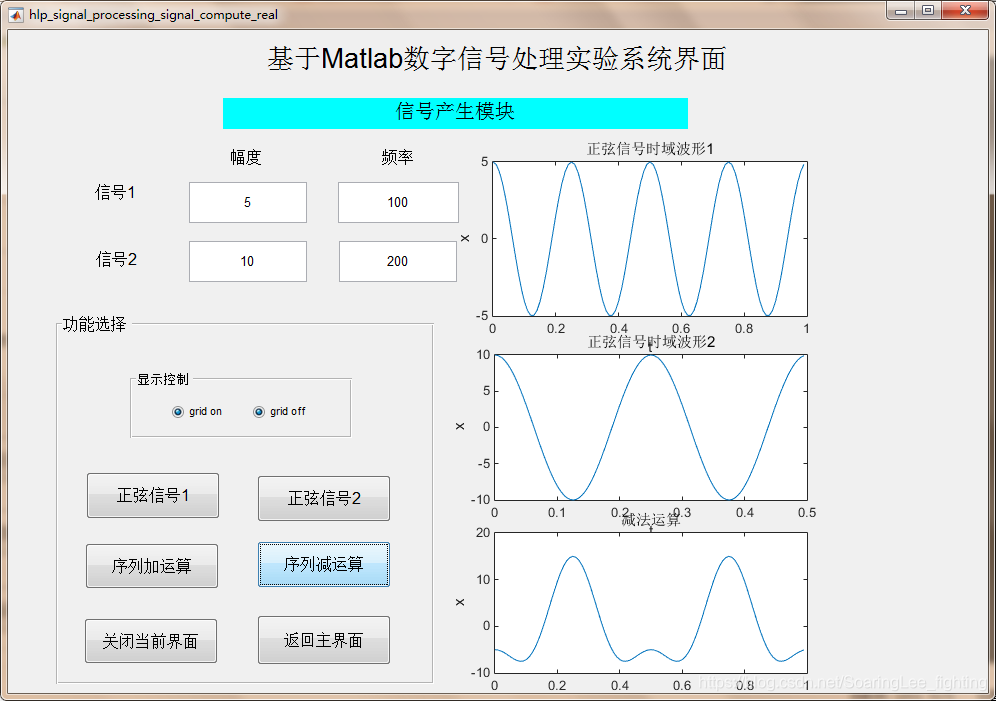Focus the 信号1 frequency field showing 100
Image resolution: width=996 pixels, height=701 pixels.
(398, 203)
